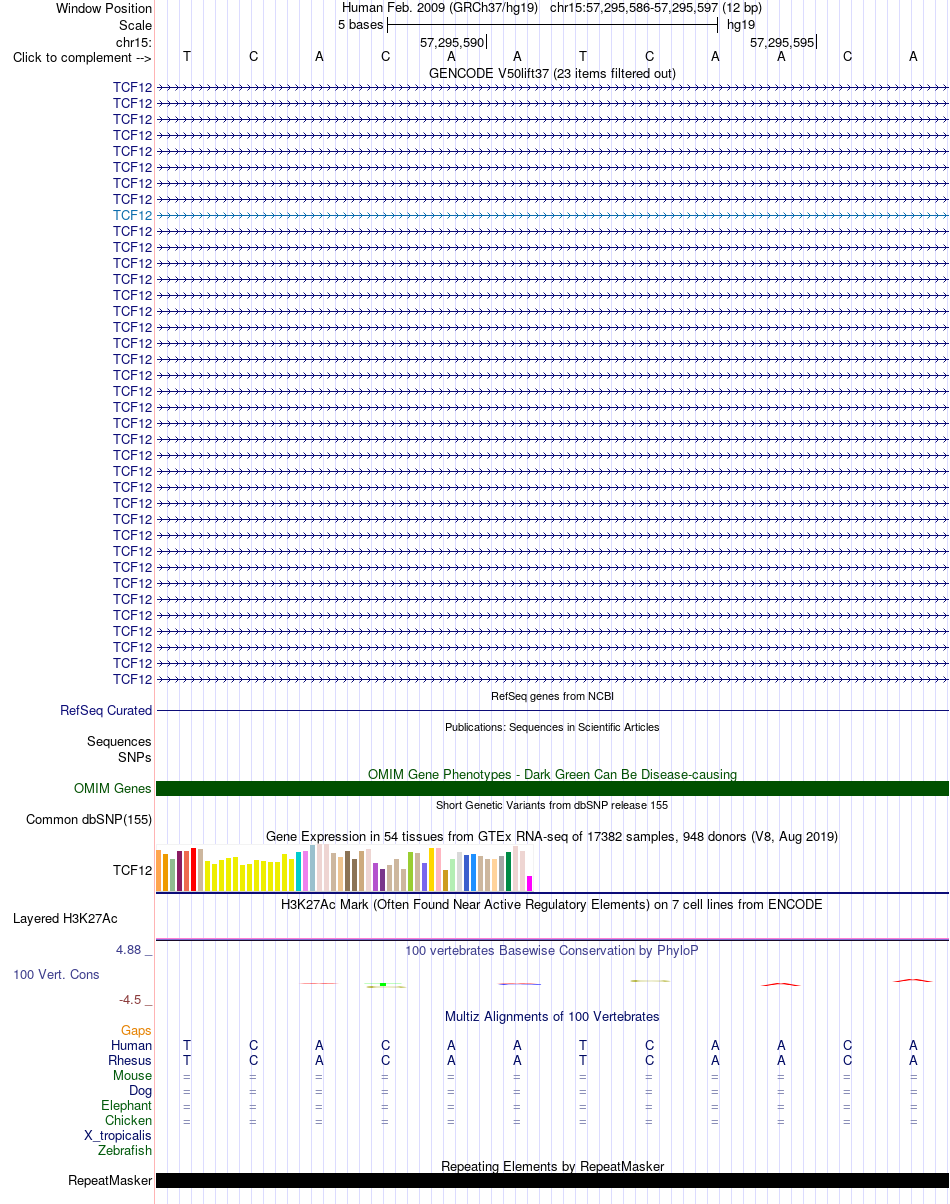
Task: Open OMIM Gene Phenotypes track title
Action: (x=552, y=774)
